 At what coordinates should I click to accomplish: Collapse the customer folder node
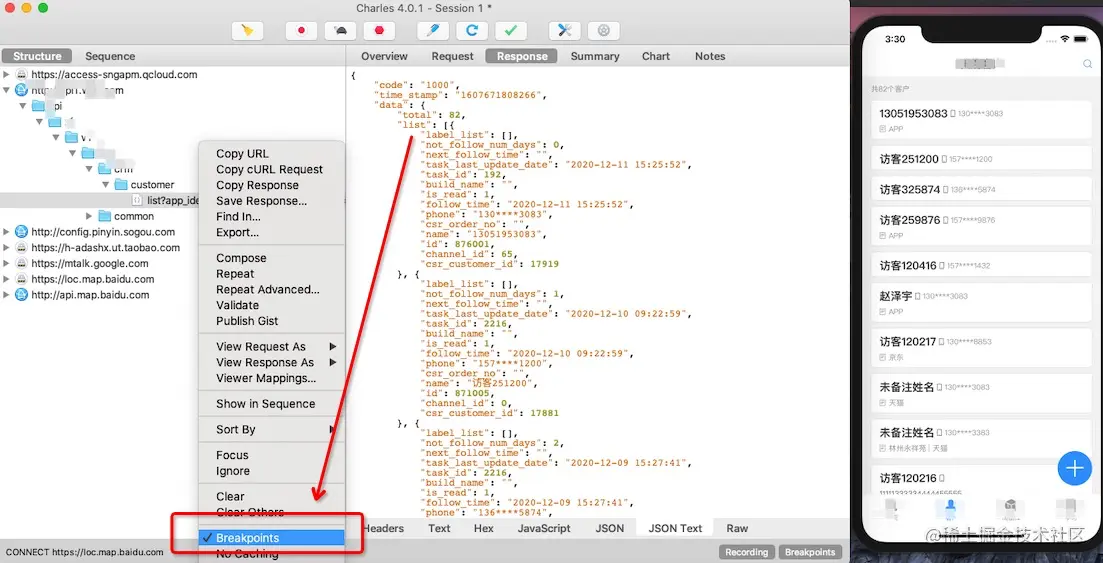(x=106, y=184)
